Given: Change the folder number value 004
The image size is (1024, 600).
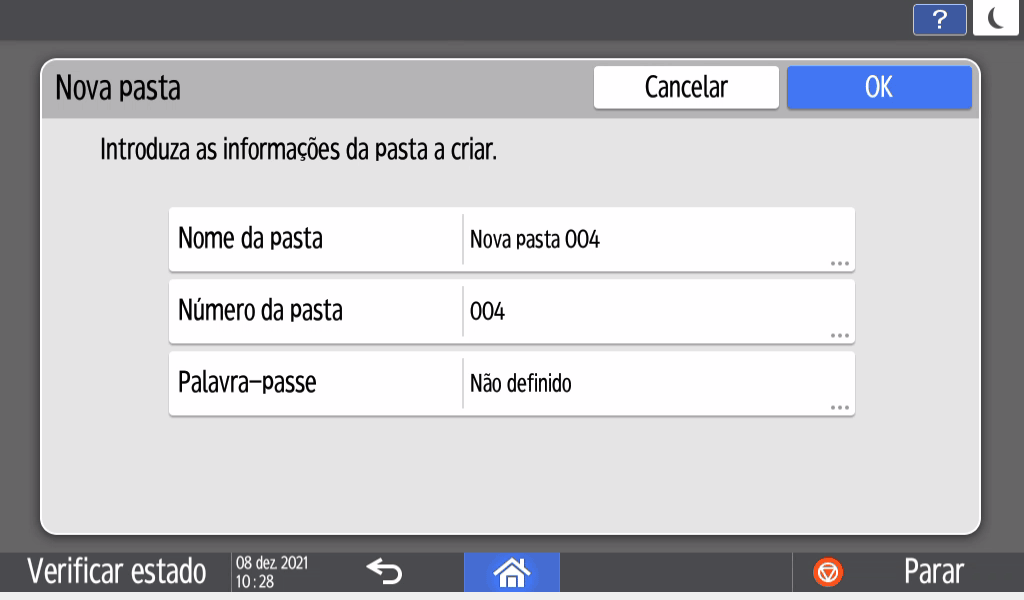Looking at the screenshot, I should pyautogui.click(x=488, y=312).
